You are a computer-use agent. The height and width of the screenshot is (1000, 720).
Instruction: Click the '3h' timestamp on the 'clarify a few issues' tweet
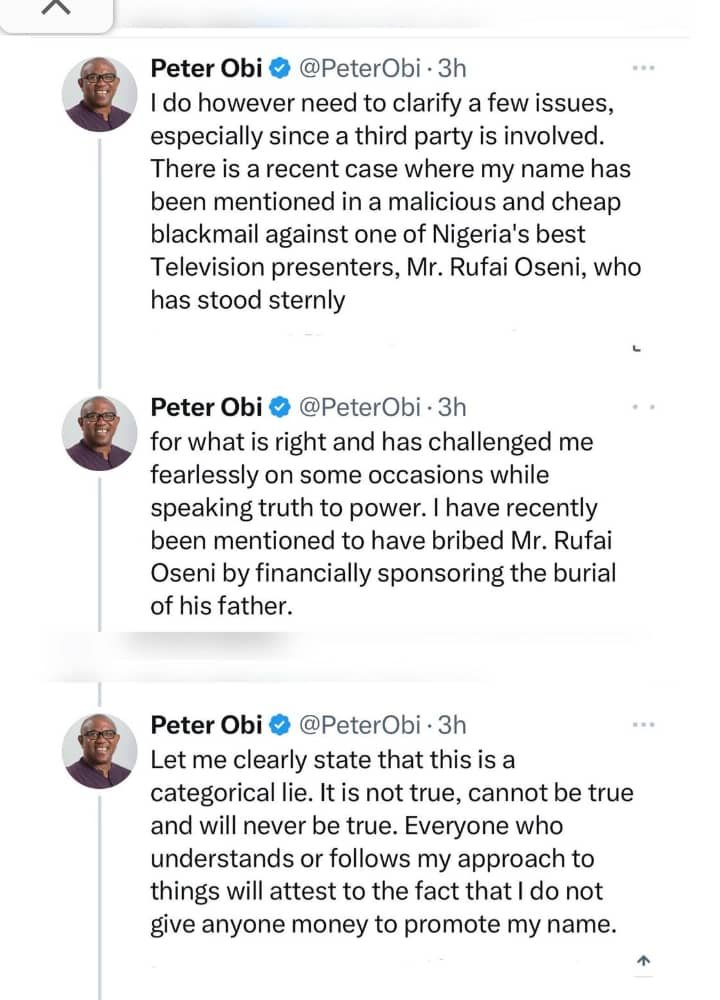[x=453, y=69]
